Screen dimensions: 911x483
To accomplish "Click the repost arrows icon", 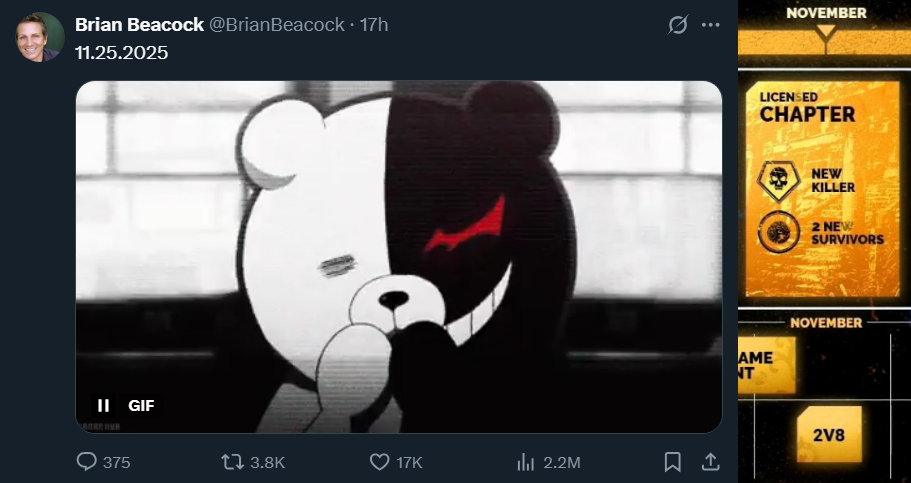I will pyautogui.click(x=232, y=462).
